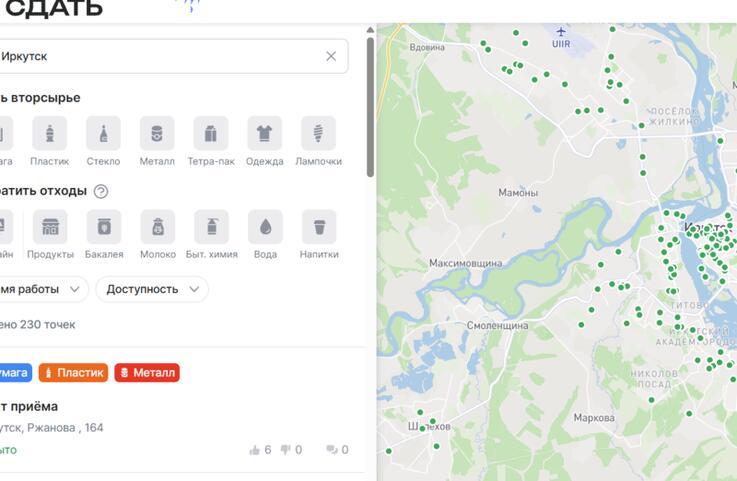This screenshot has height=481, width=737.
Task: Click the Маркова label on map
Action: (594, 418)
